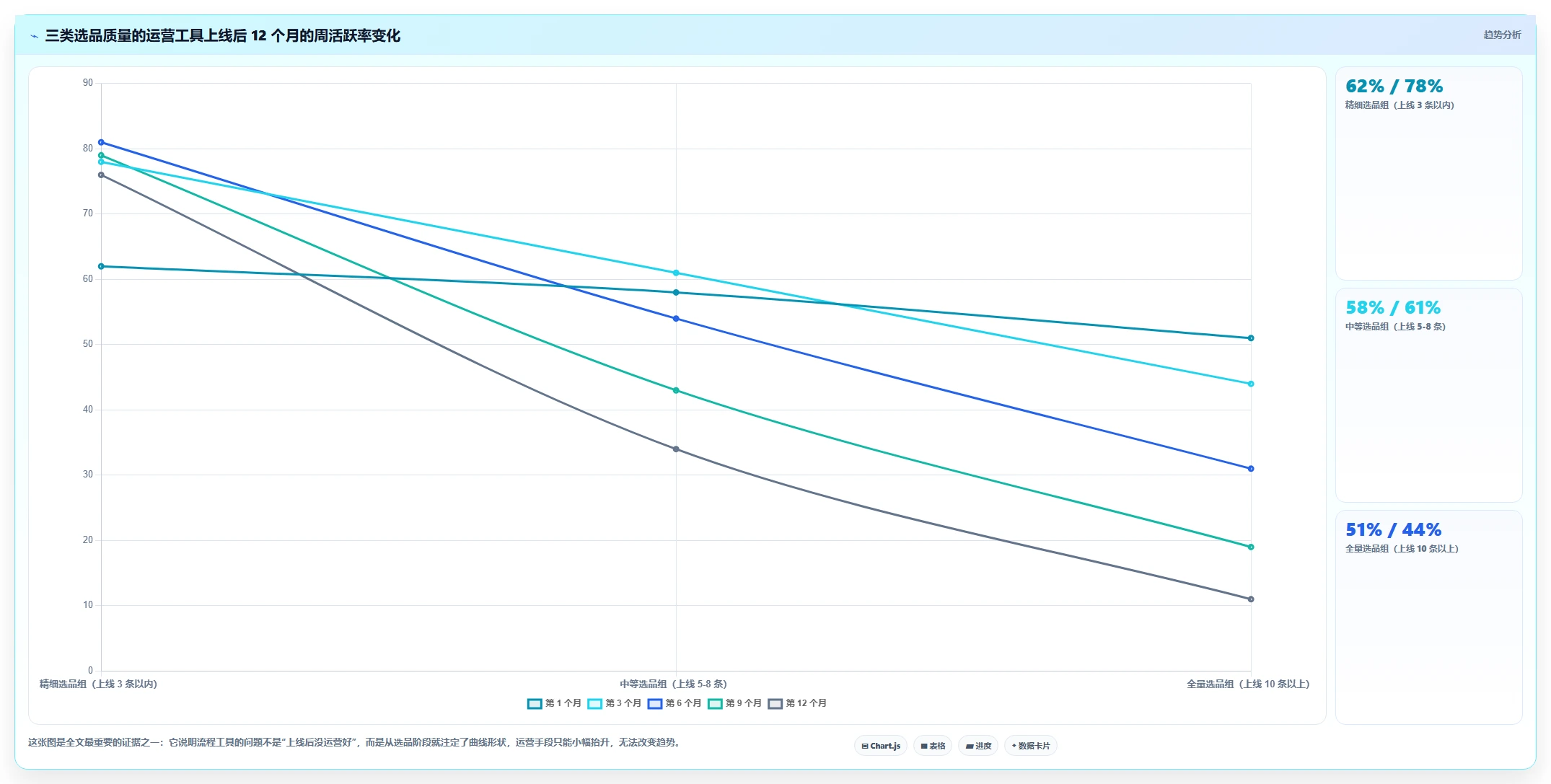Image resolution: width=1551 pixels, height=784 pixels.
Task: Click the y-axis tick label 50
Action: (88, 344)
